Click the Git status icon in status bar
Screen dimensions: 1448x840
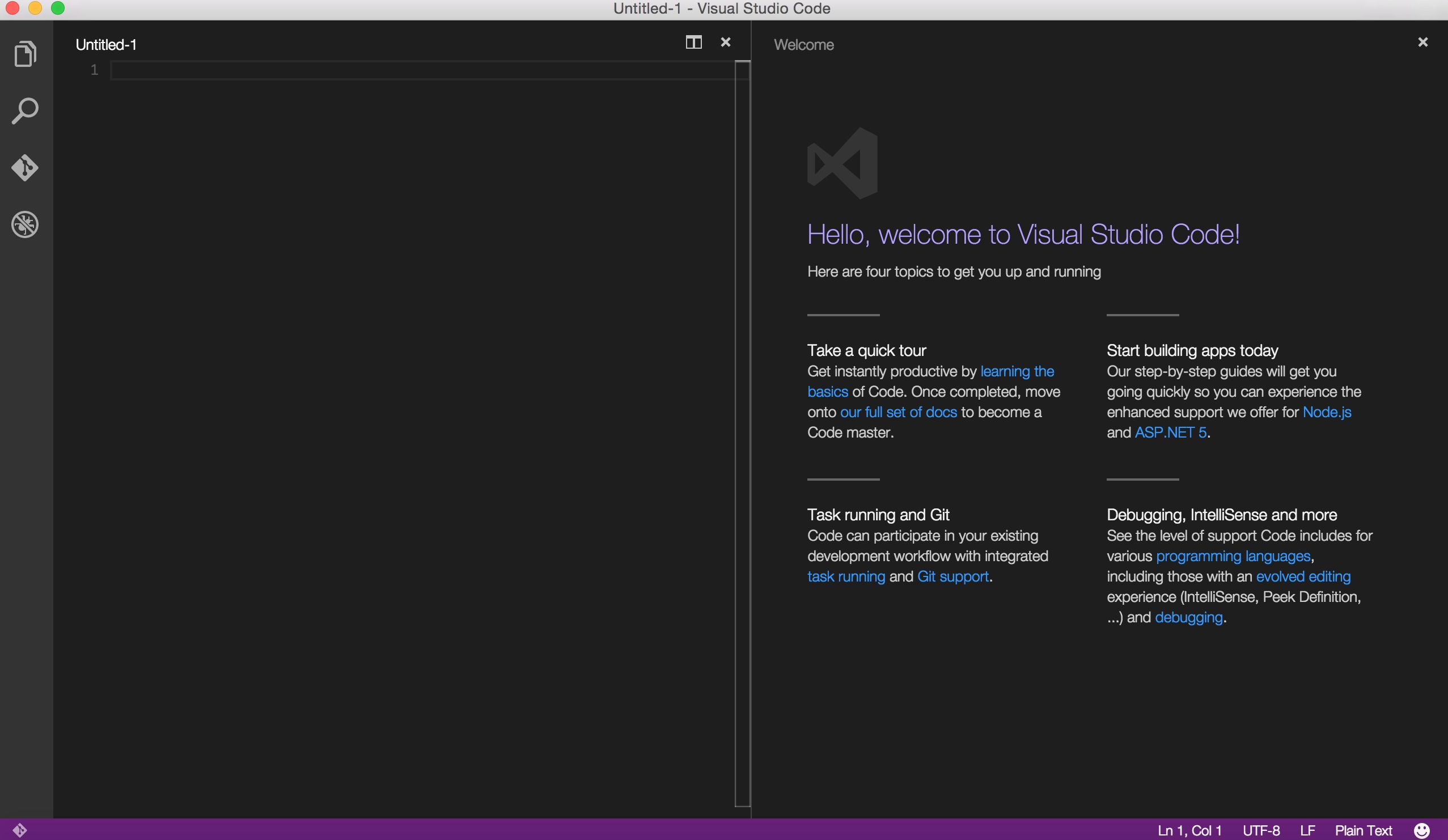pyautogui.click(x=19, y=830)
